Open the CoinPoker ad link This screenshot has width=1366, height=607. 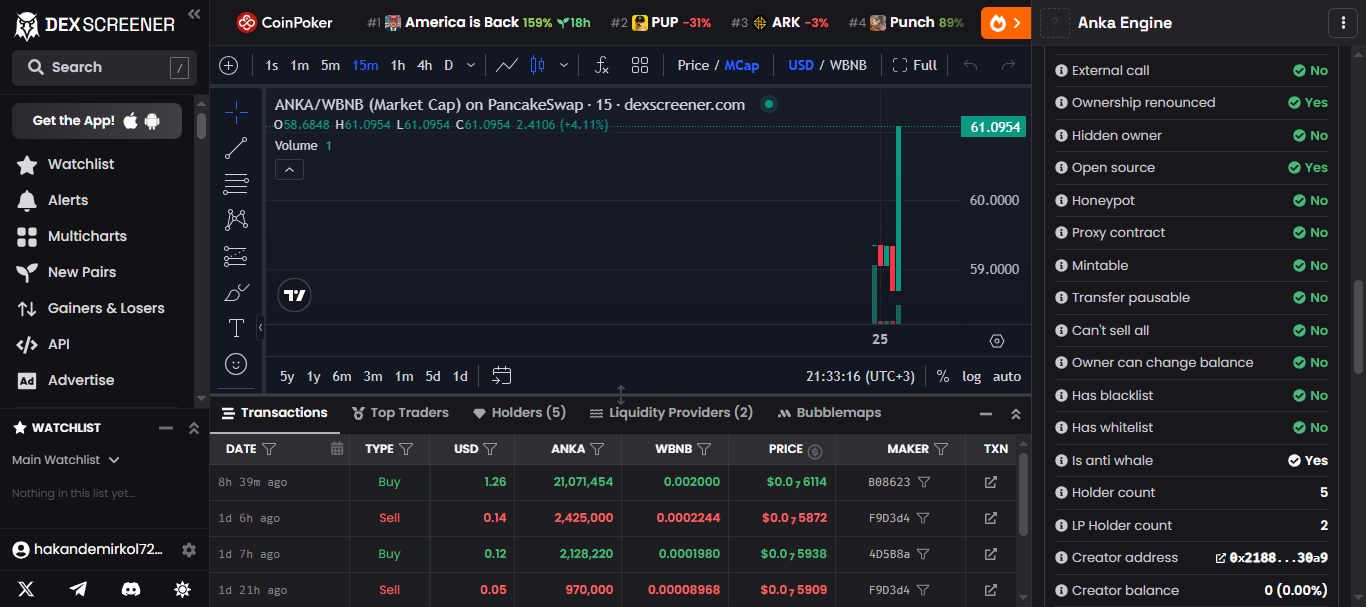284,22
